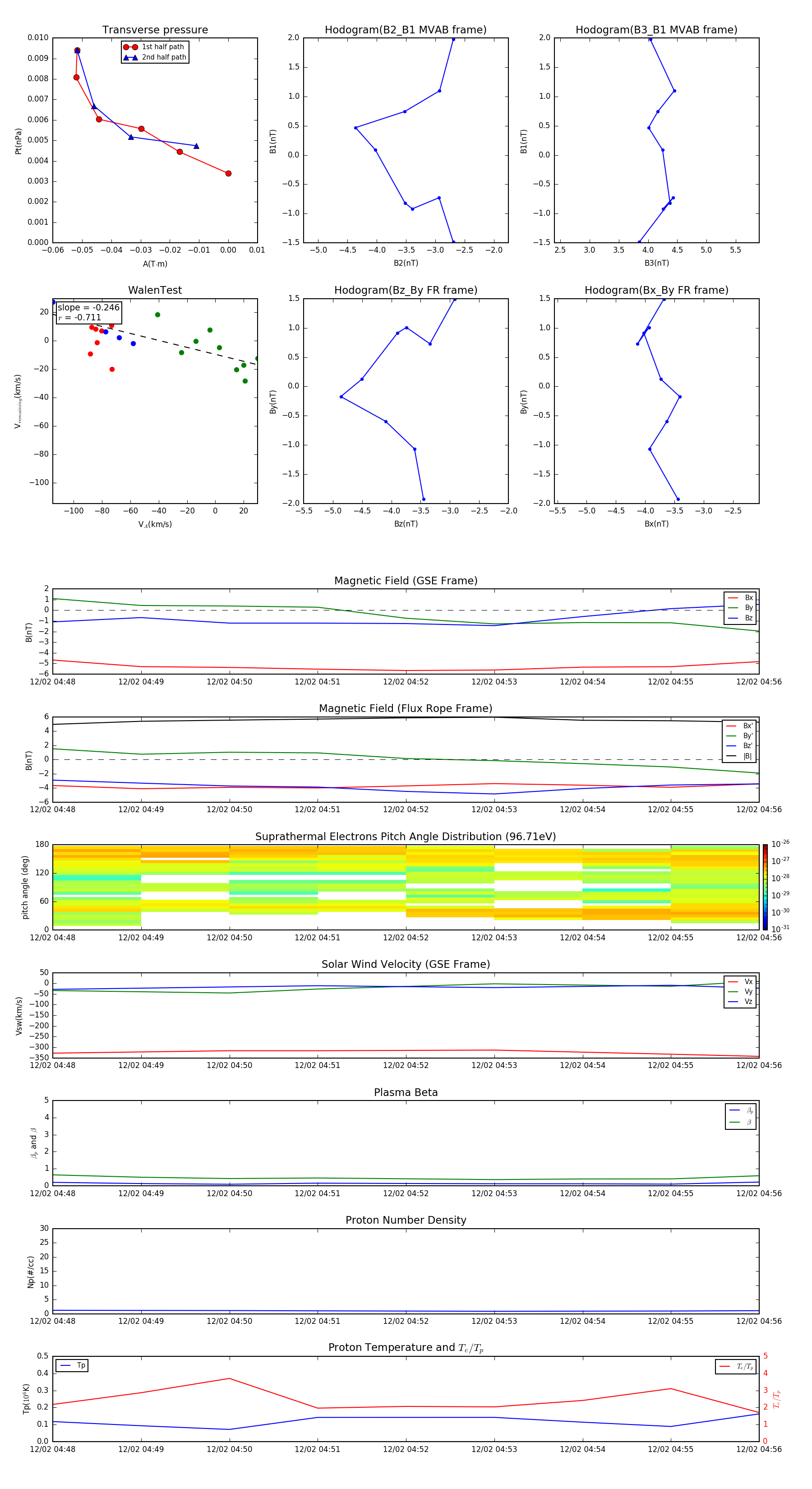Select the red "Te/Tp" legend entry
The width and height of the screenshot is (812, 1489).
click(x=736, y=1366)
